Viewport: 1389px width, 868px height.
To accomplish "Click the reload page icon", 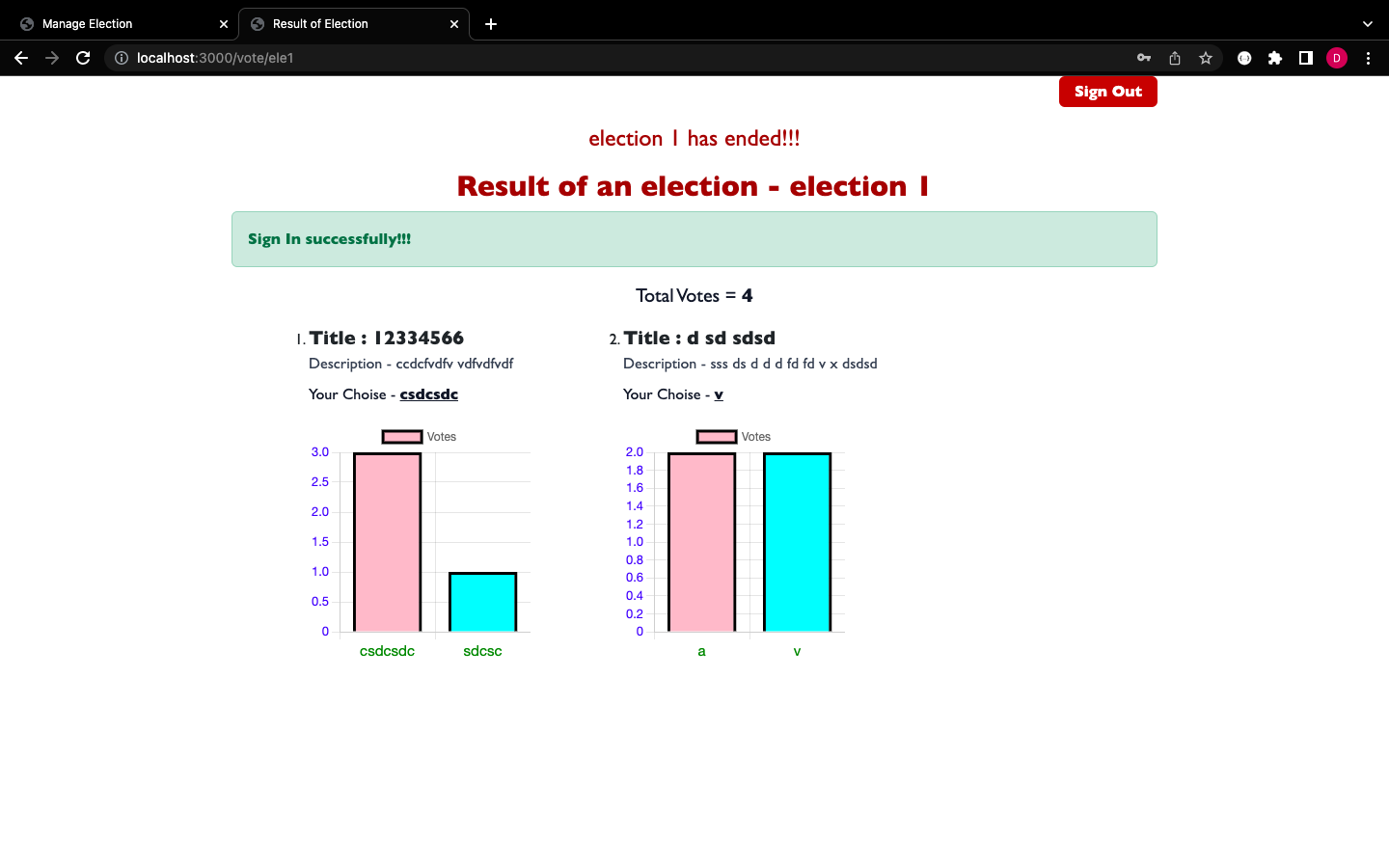I will pyautogui.click(x=83, y=58).
